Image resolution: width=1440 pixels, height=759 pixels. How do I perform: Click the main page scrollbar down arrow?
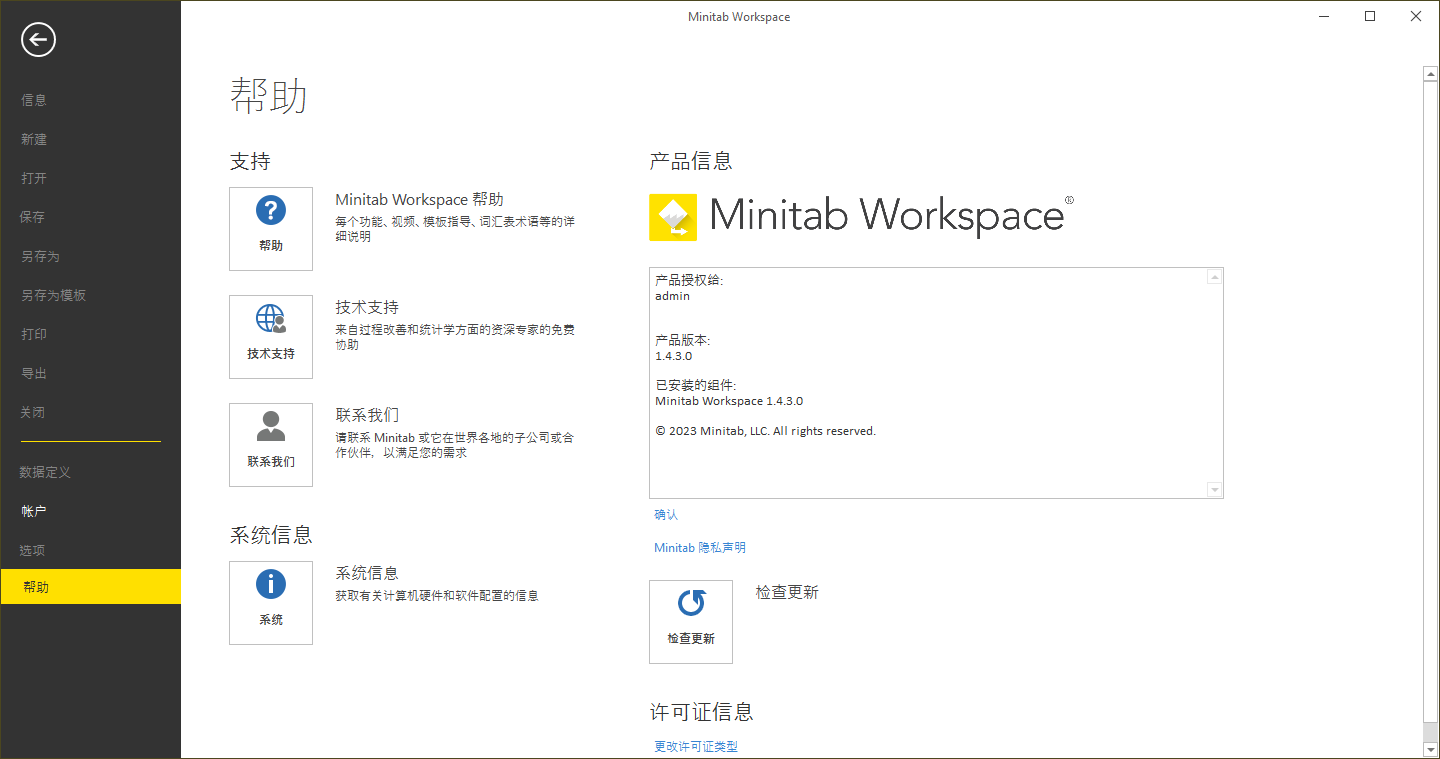click(x=1430, y=748)
